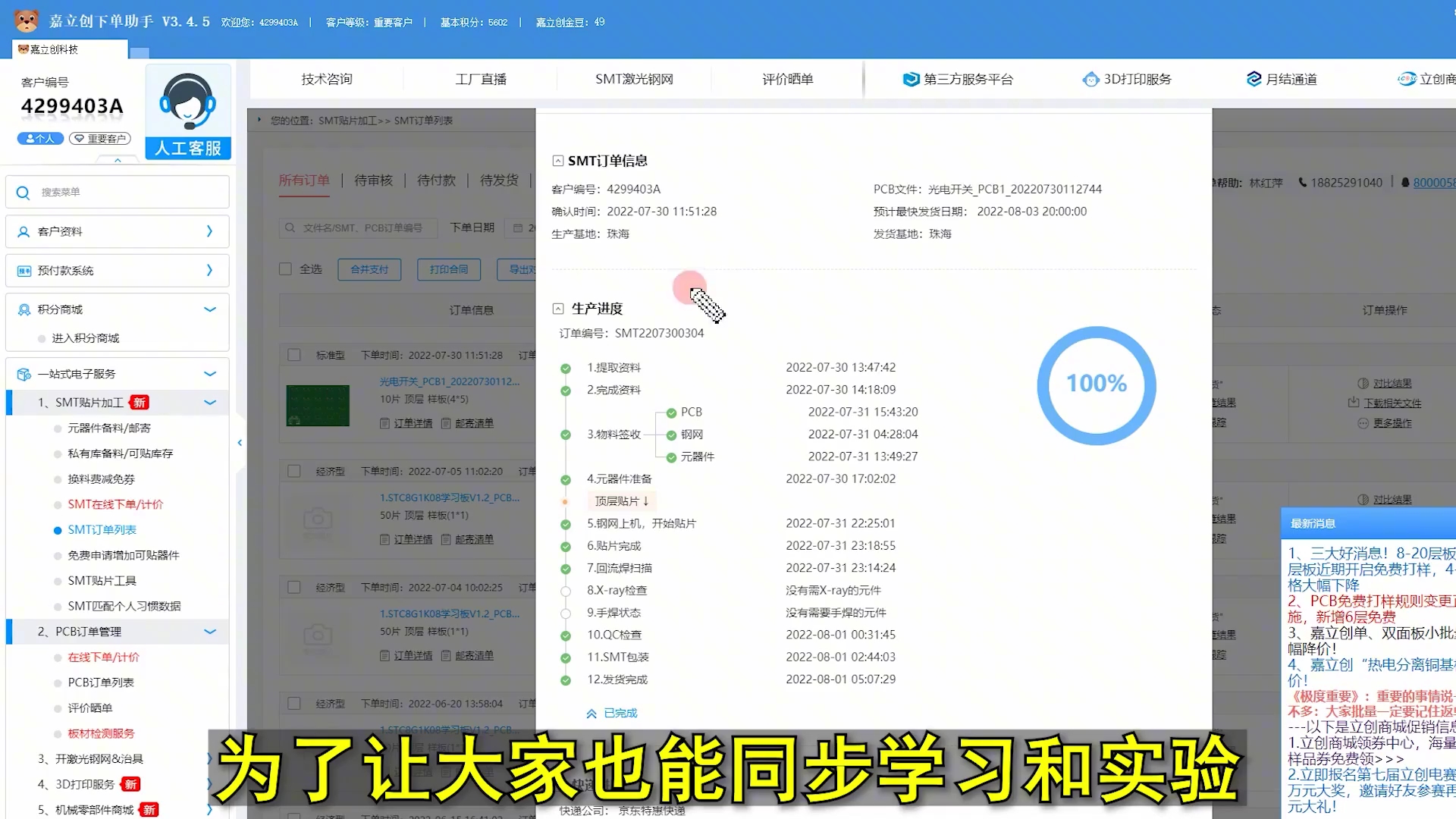The width and height of the screenshot is (1456, 819).
Task: Click the 搜索菜单 input field
Action: coord(118,193)
